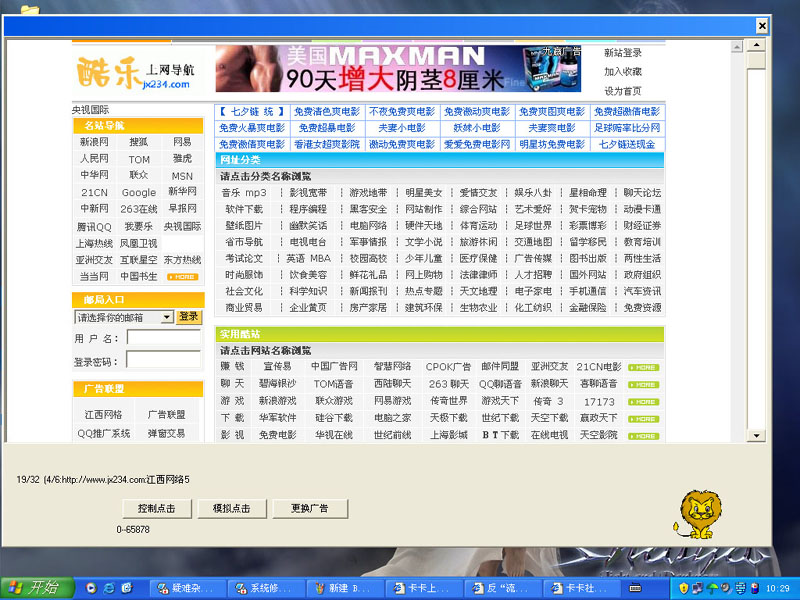The height and width of the screenshot is (600, 800).
Task: Open the 足球世界 category
Action: point(533,226)
